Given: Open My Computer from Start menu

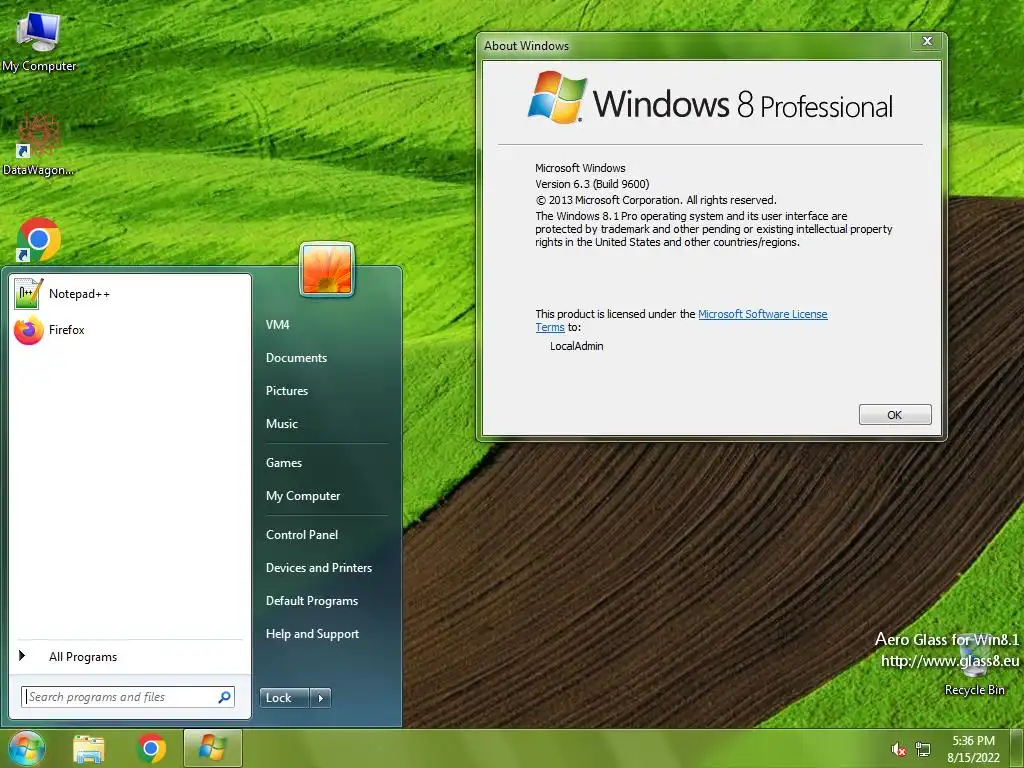Looking at the screenshot, I should (303, 496).
